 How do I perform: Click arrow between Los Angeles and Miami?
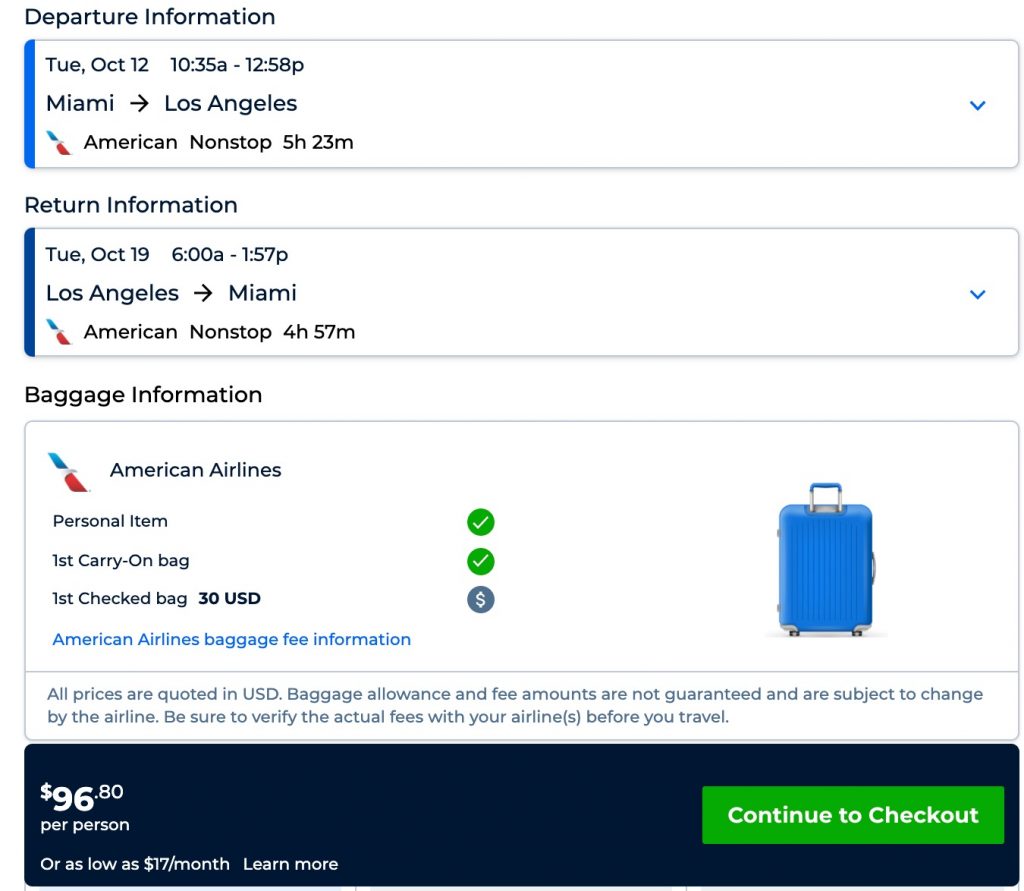(x=204, y=293)
